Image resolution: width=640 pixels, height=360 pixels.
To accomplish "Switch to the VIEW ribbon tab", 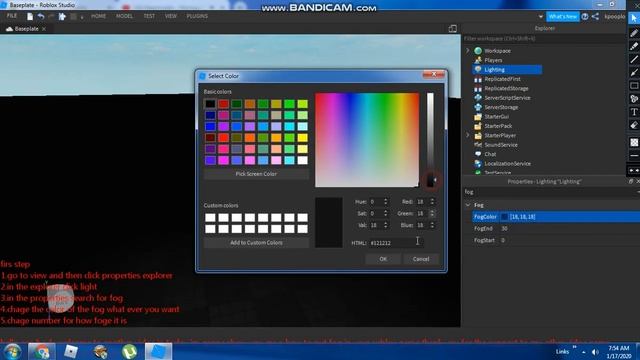I will (171, 16).
